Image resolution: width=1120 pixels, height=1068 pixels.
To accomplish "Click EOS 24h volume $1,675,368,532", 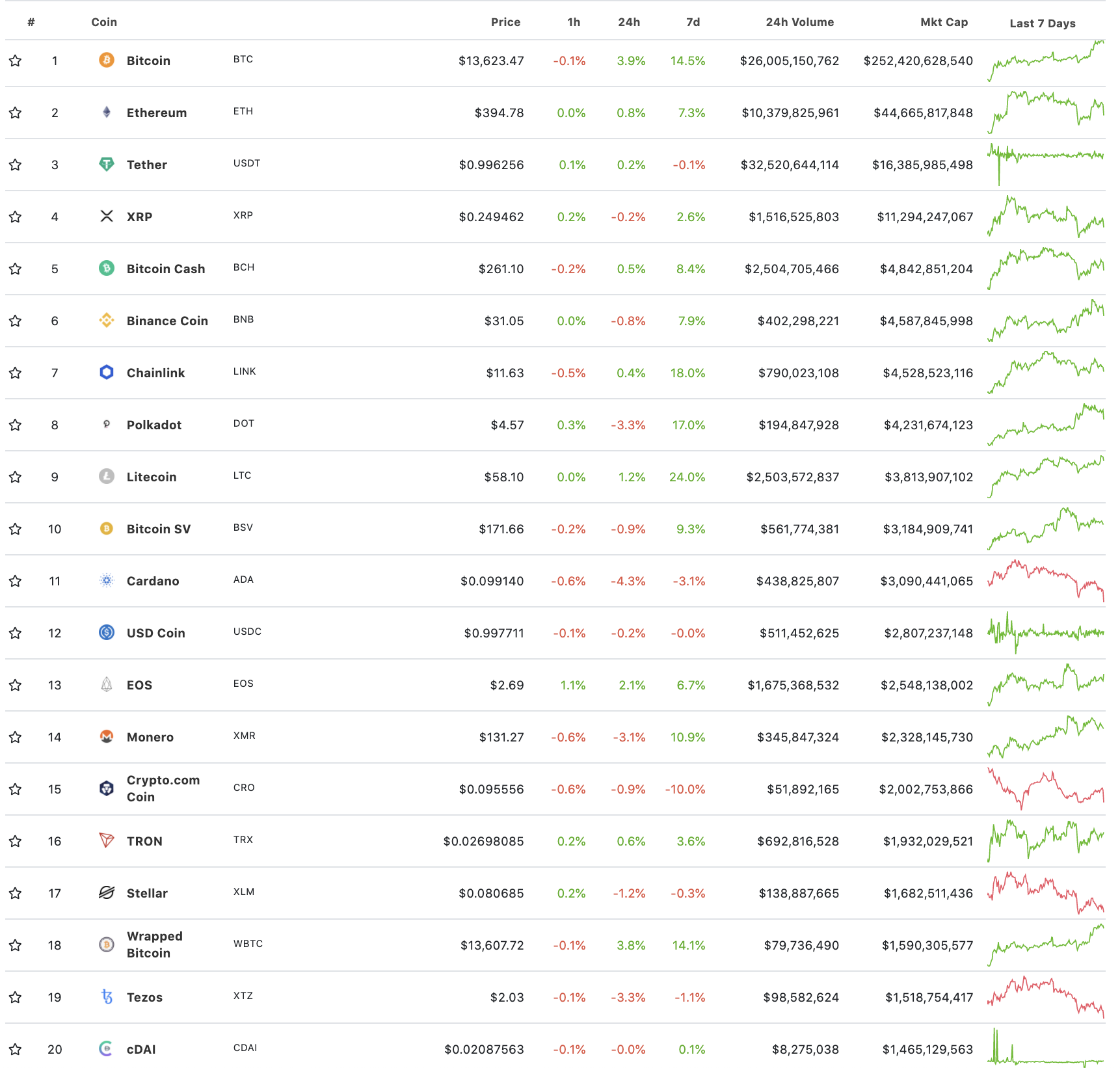I will point(793,685).
